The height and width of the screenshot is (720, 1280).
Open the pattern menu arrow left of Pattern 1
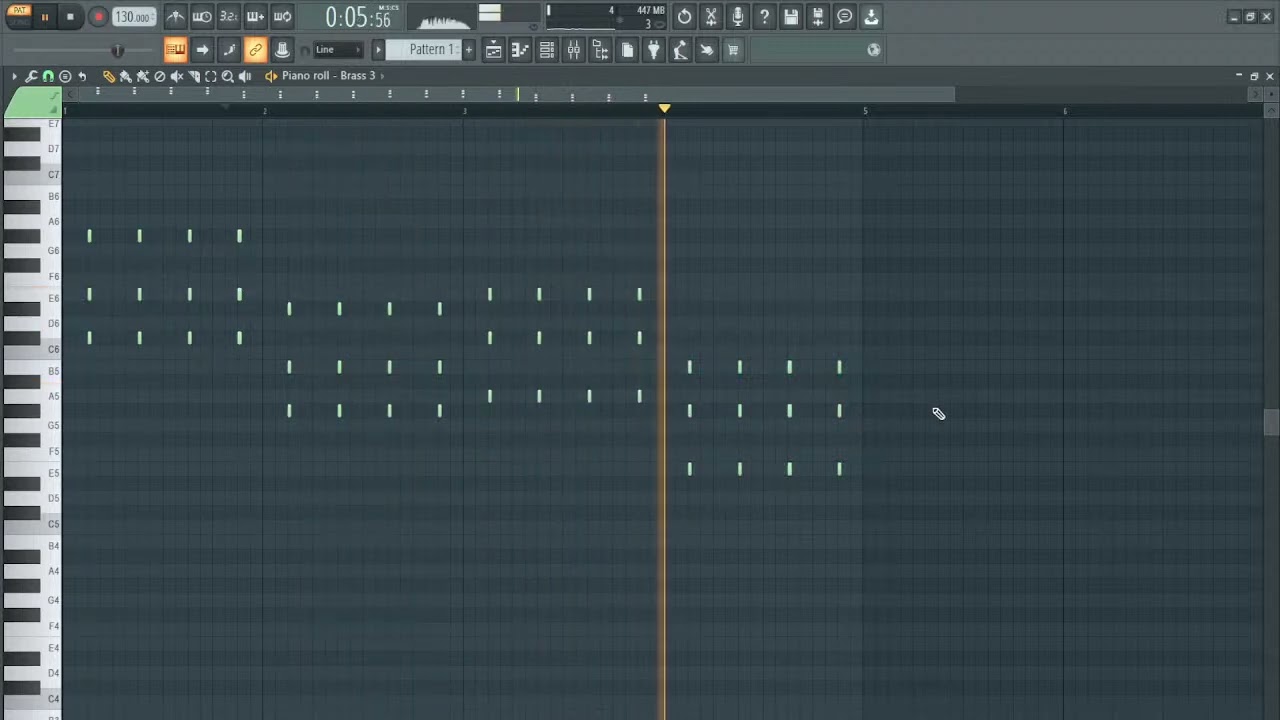tap(378, 50)
